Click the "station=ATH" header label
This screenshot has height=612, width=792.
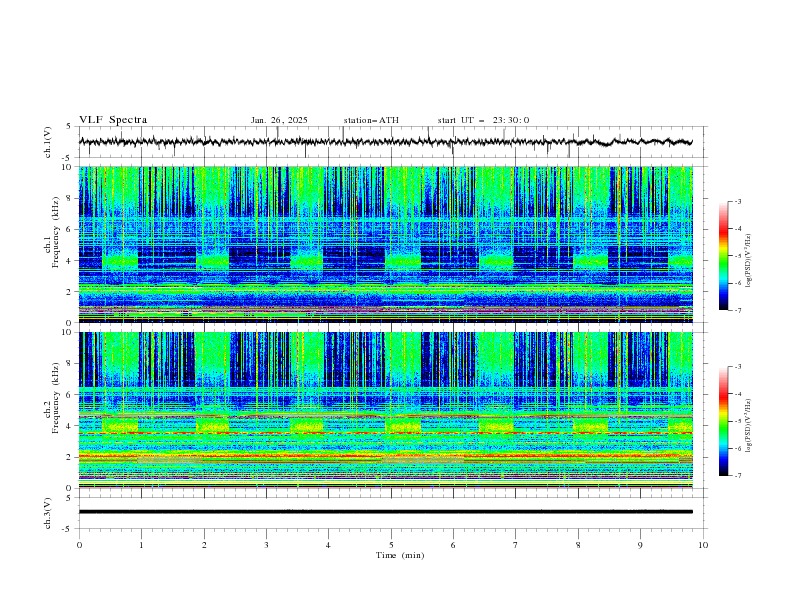coord(371,120)
